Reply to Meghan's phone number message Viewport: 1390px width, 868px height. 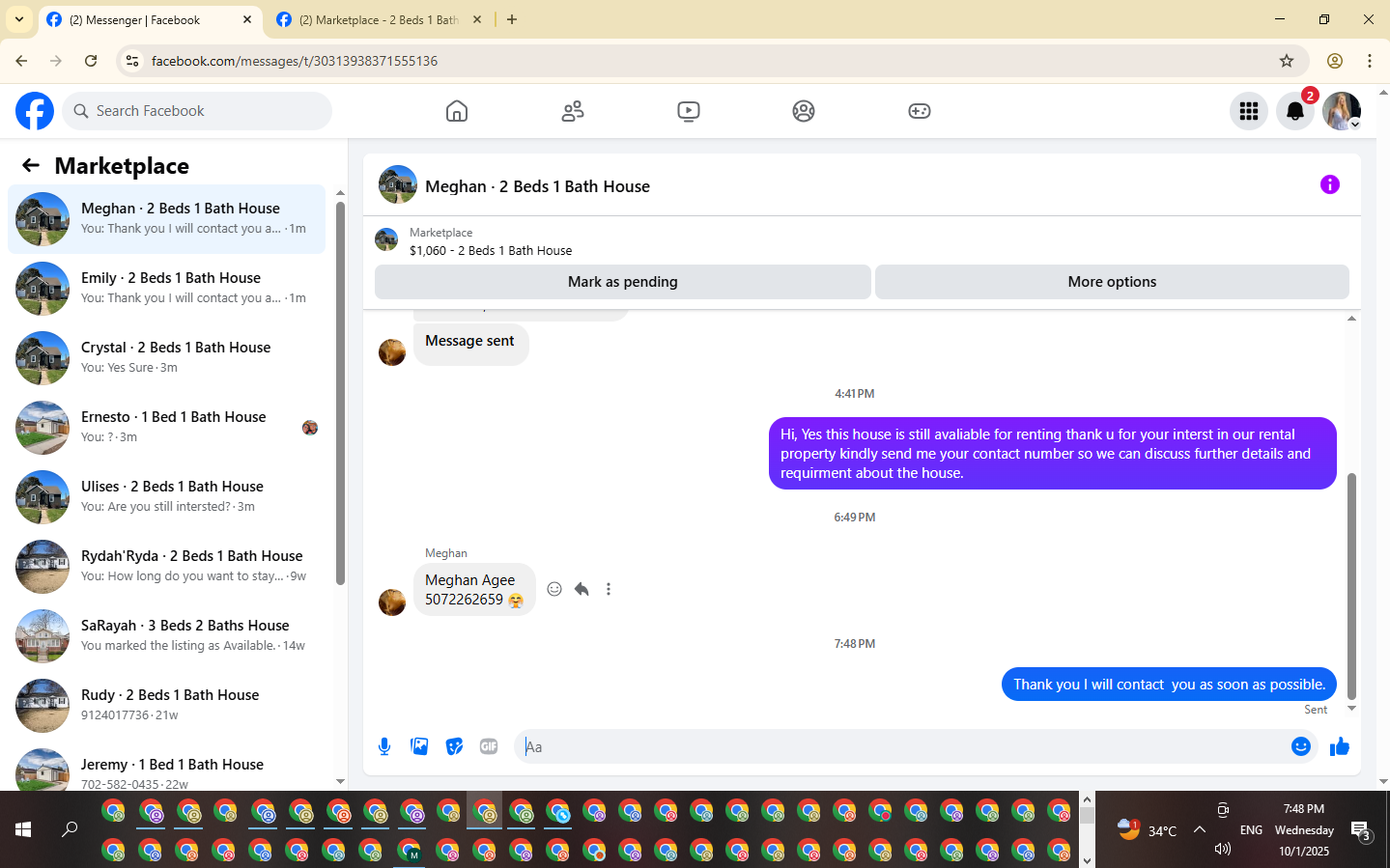click(582, 589)
